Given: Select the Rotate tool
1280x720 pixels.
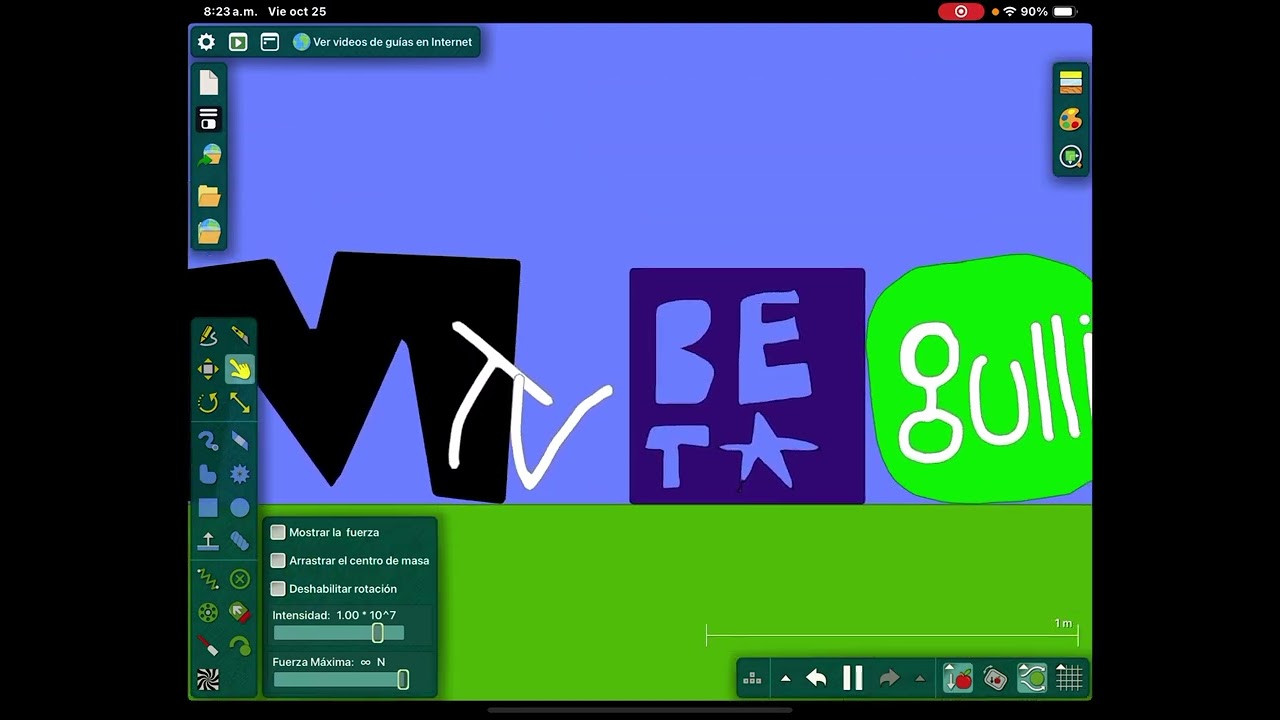Looking at the screenshot, I should coord(208,402).
